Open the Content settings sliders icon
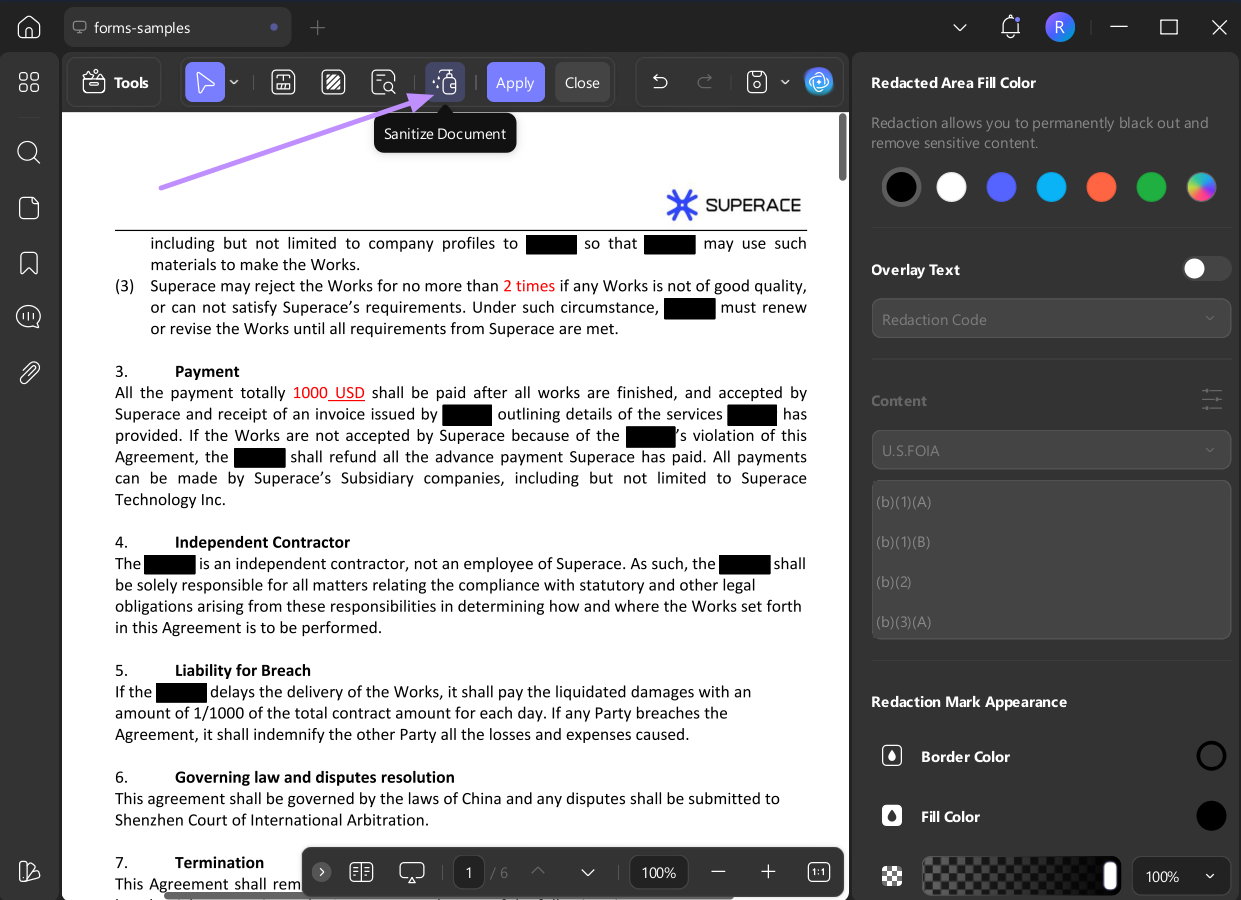This screenshot has height=900, width=1241. [1212, 400]
